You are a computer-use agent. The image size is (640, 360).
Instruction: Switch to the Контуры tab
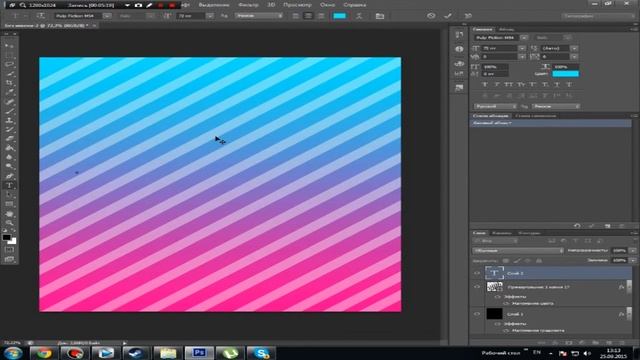(x=529, y=233)
